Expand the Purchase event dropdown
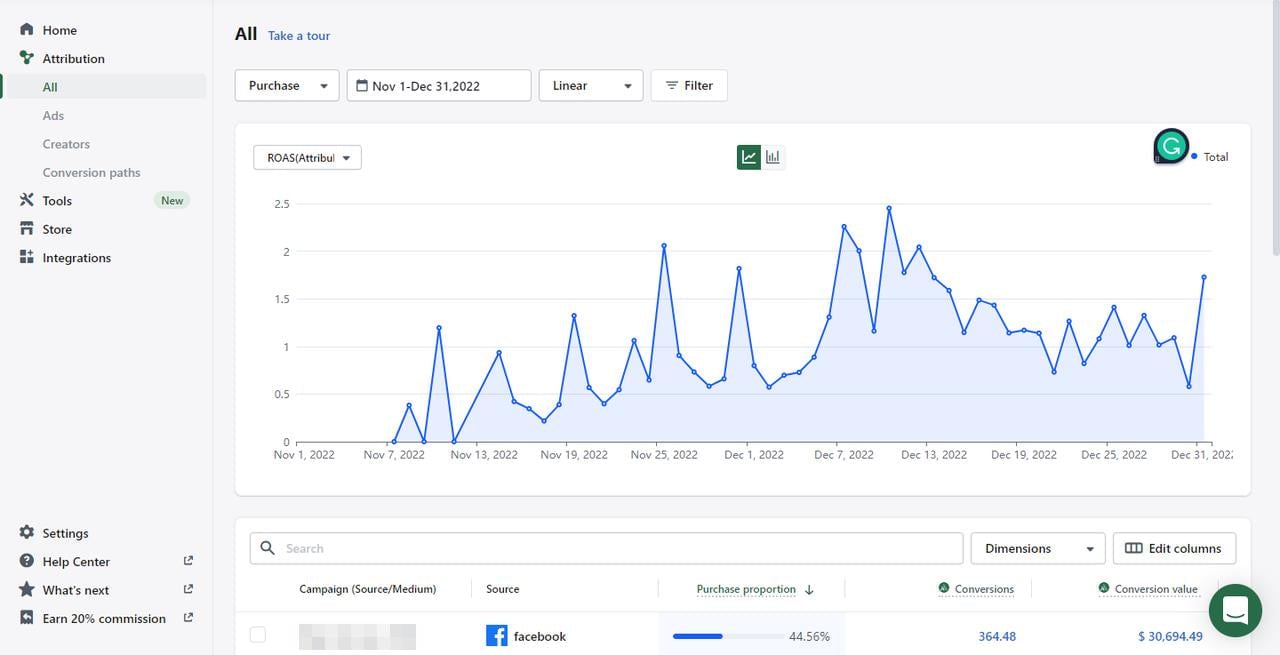 (287, 86)
